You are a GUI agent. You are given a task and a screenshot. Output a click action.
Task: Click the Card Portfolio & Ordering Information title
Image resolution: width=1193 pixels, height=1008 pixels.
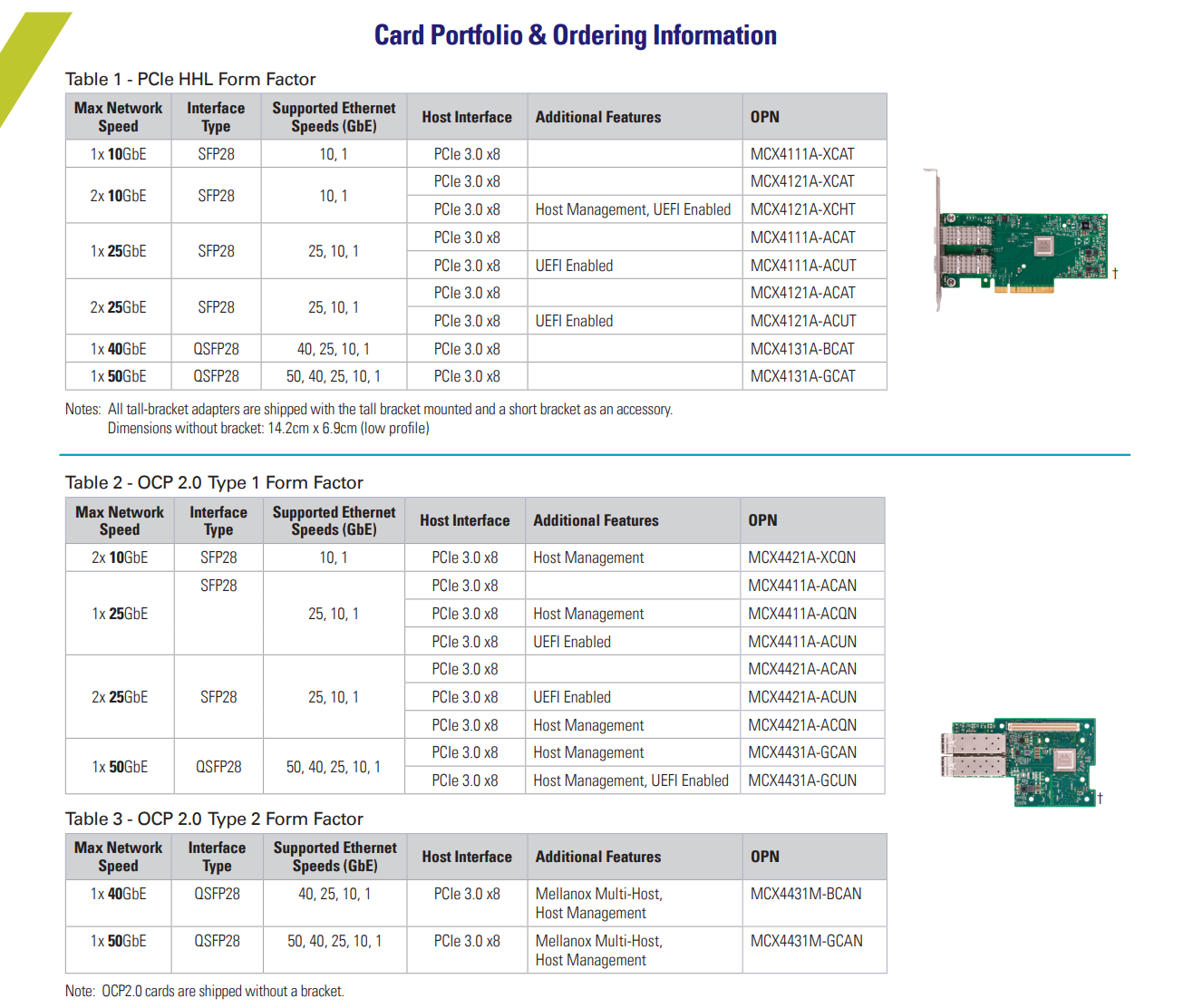pos(575,35)
